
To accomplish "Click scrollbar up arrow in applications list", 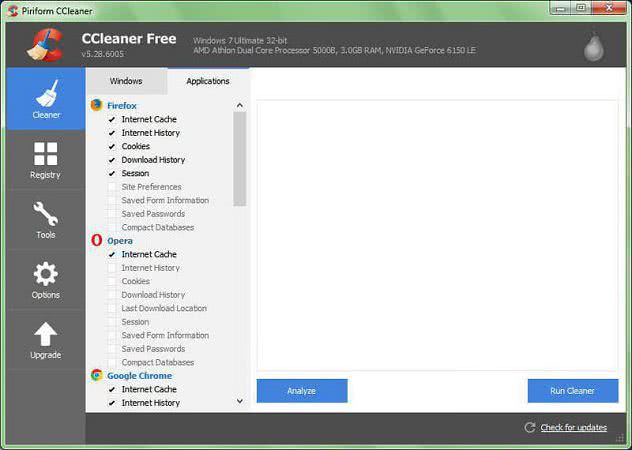I will point(240,105).
